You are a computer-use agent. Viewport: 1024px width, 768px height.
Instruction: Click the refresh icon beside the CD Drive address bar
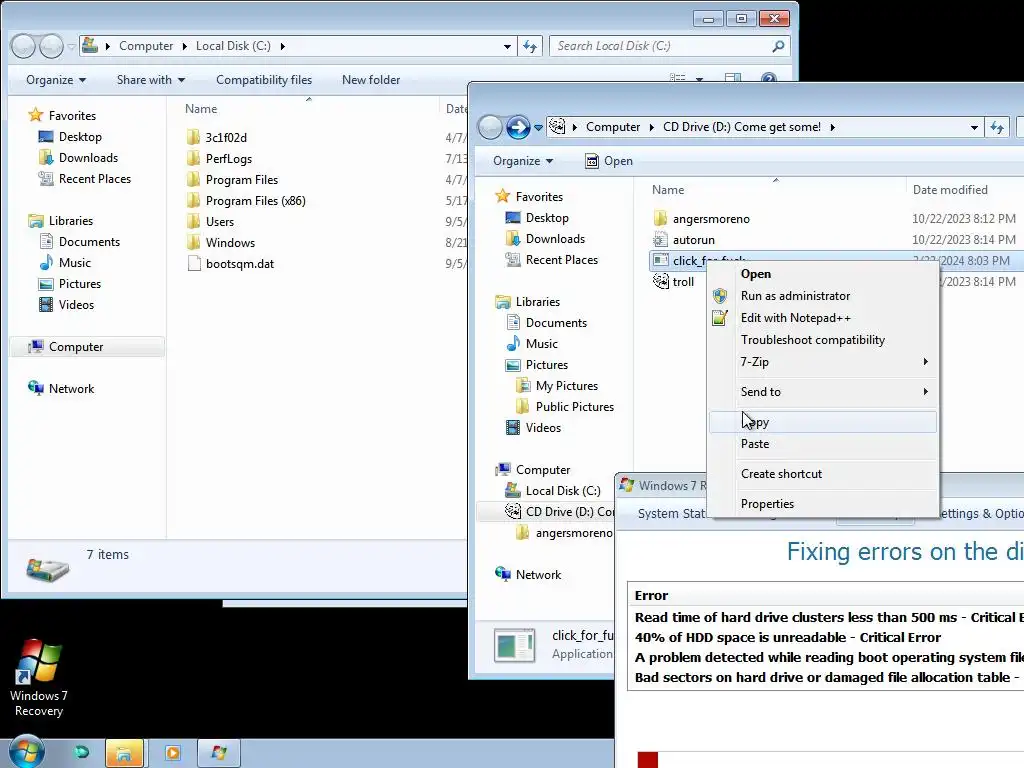click(x=997, y=127)
